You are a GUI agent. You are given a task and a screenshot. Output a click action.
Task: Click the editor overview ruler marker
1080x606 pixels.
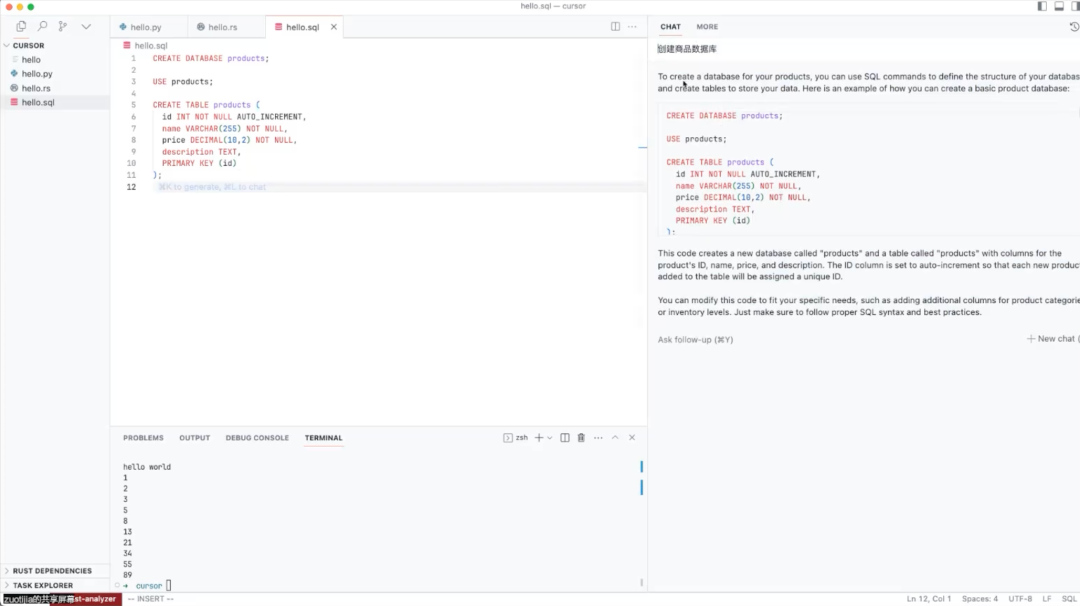[642, 147]
